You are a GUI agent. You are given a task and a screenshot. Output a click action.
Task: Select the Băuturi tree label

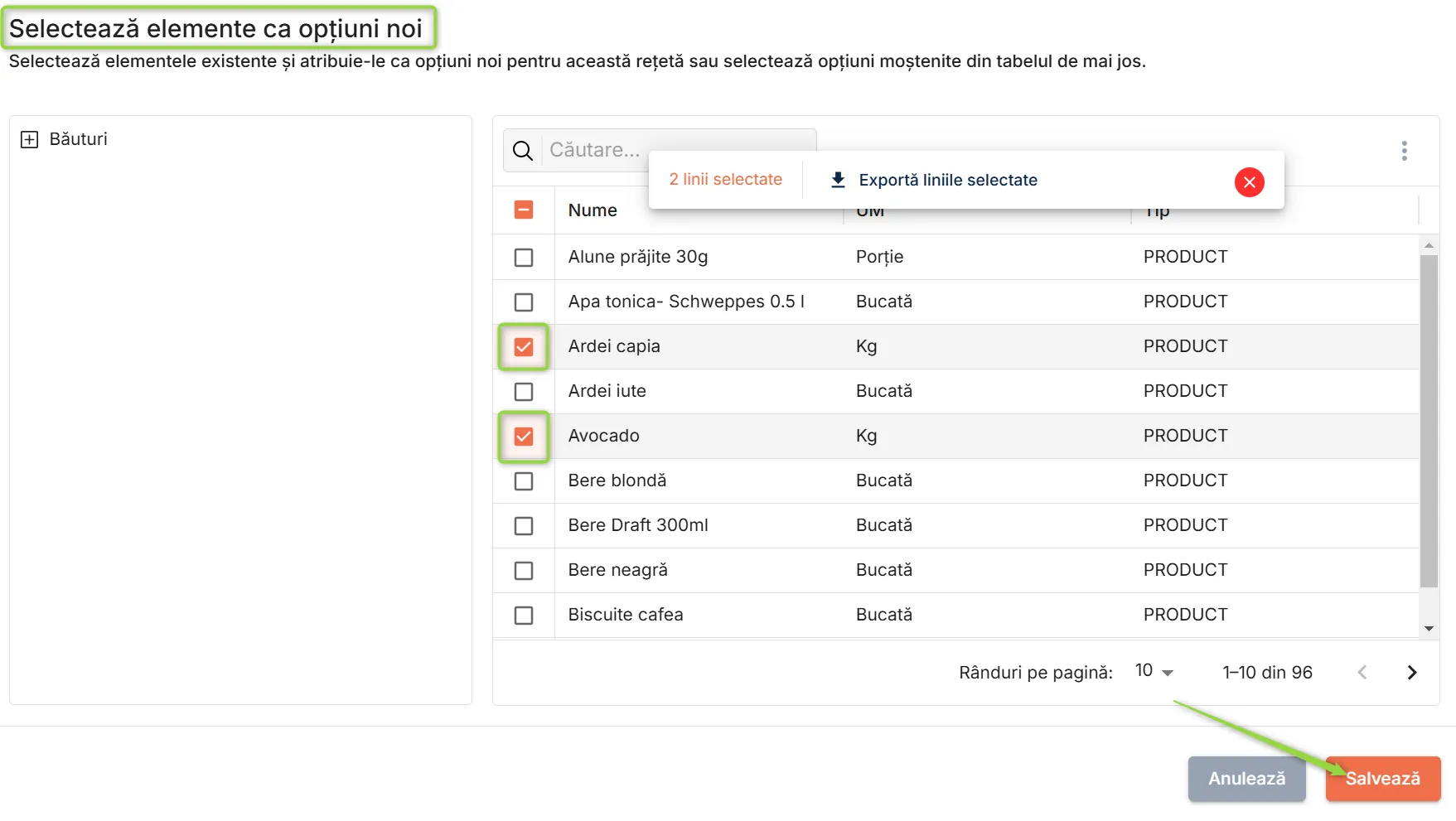click(x=79, y=139)
